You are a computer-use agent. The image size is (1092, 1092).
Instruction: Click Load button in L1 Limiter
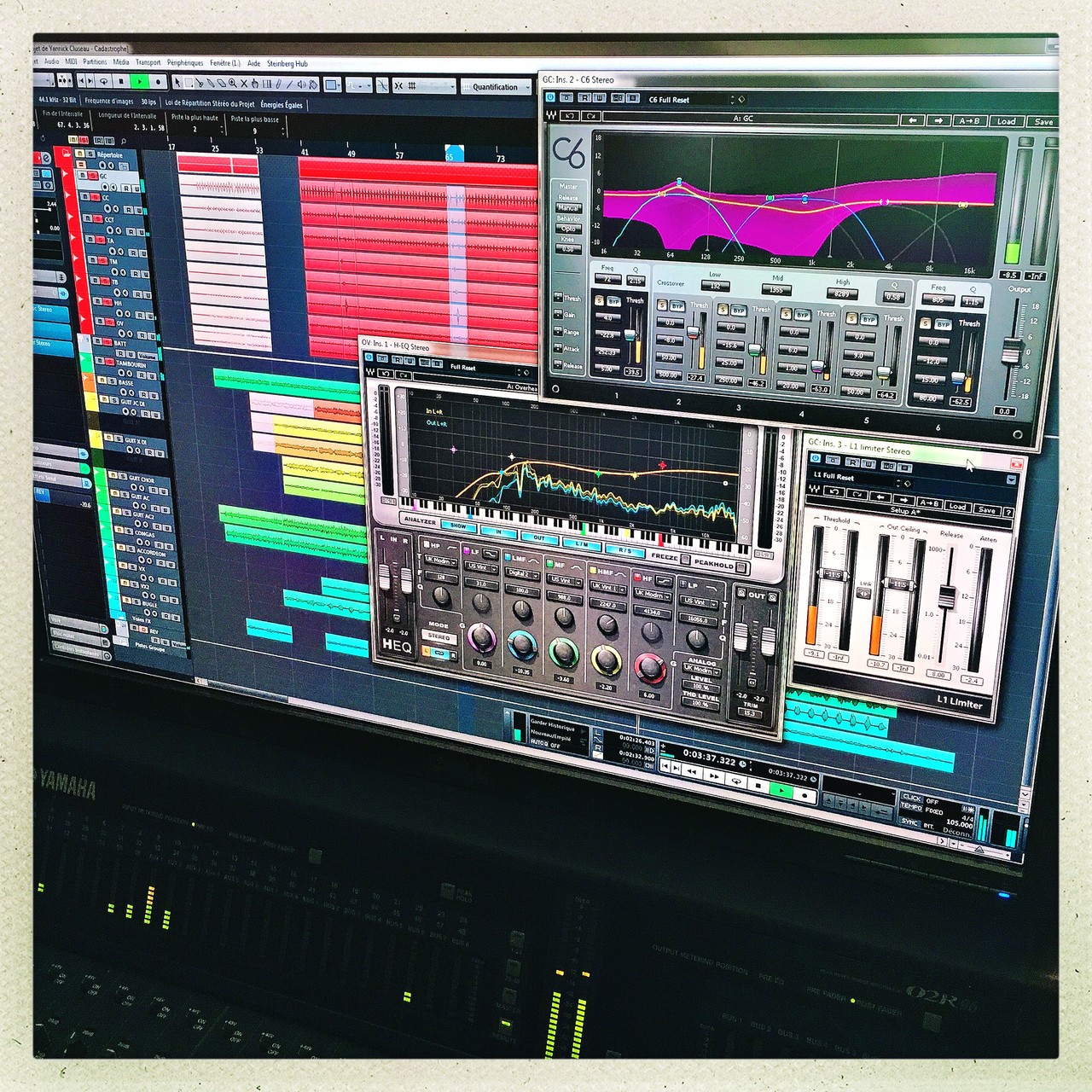957,506
